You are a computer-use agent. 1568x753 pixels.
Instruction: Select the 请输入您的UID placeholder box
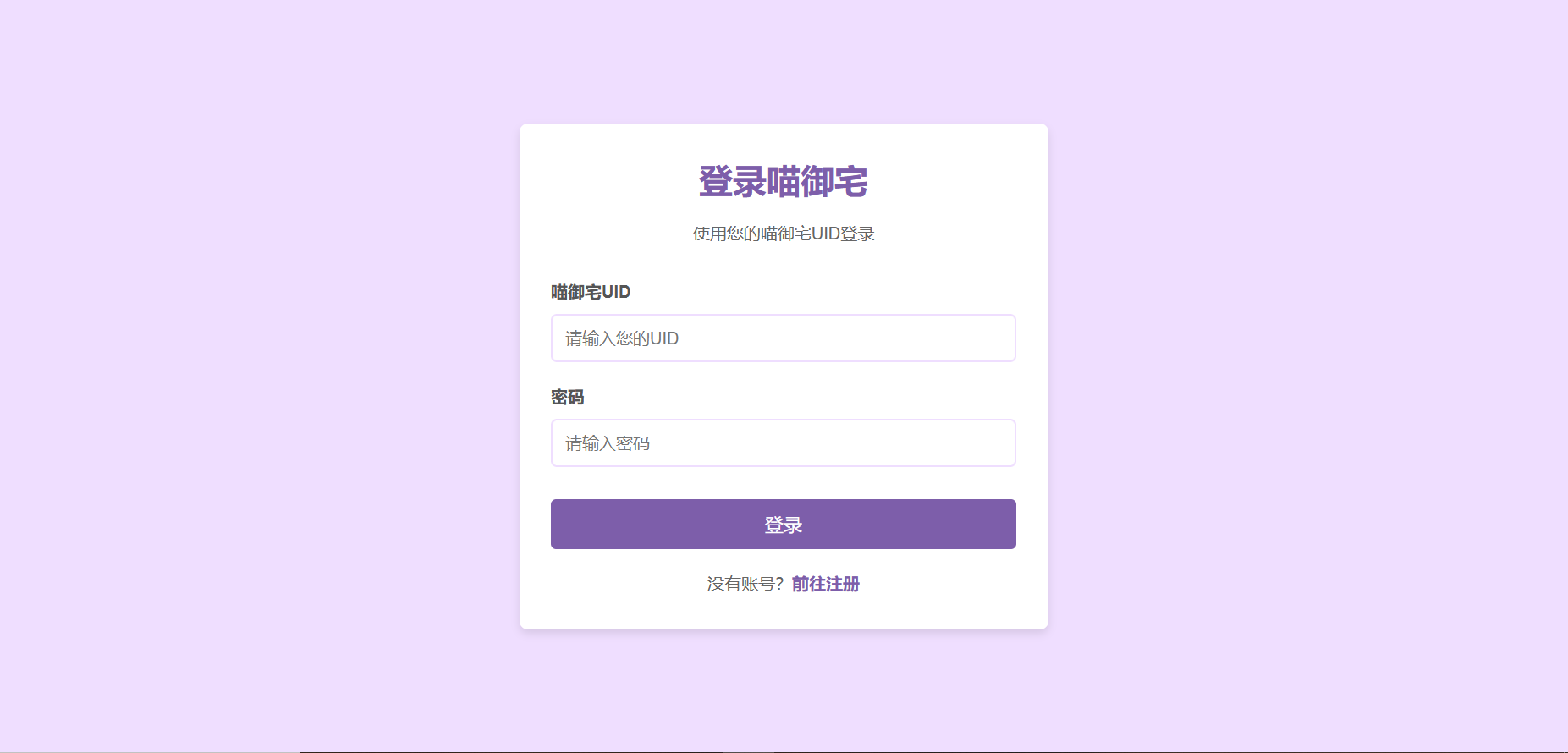(783, 338)
